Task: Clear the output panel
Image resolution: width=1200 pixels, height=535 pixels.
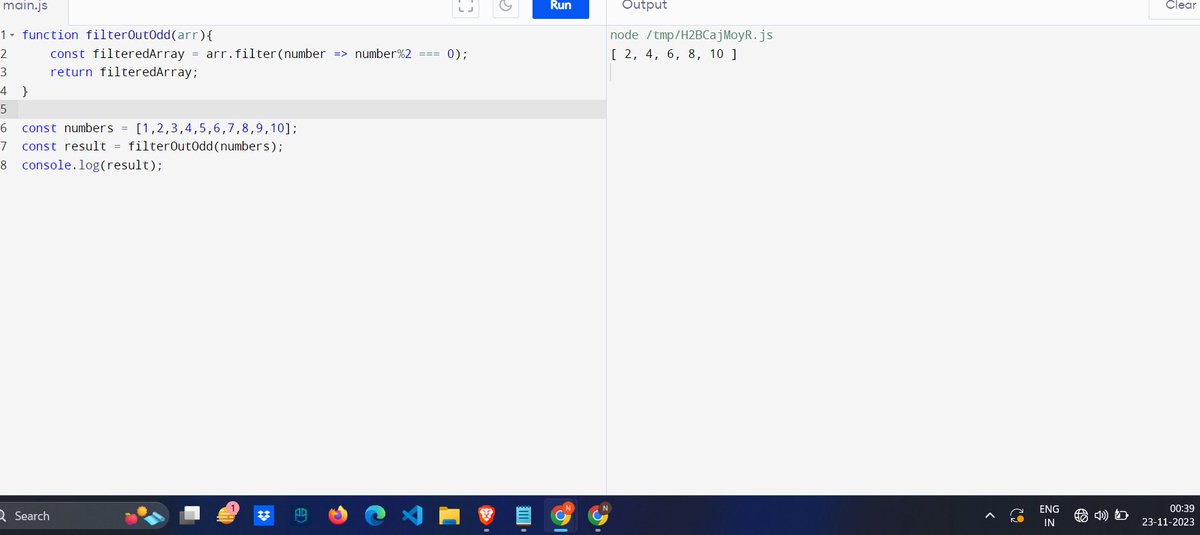Action: [1178, 6]
